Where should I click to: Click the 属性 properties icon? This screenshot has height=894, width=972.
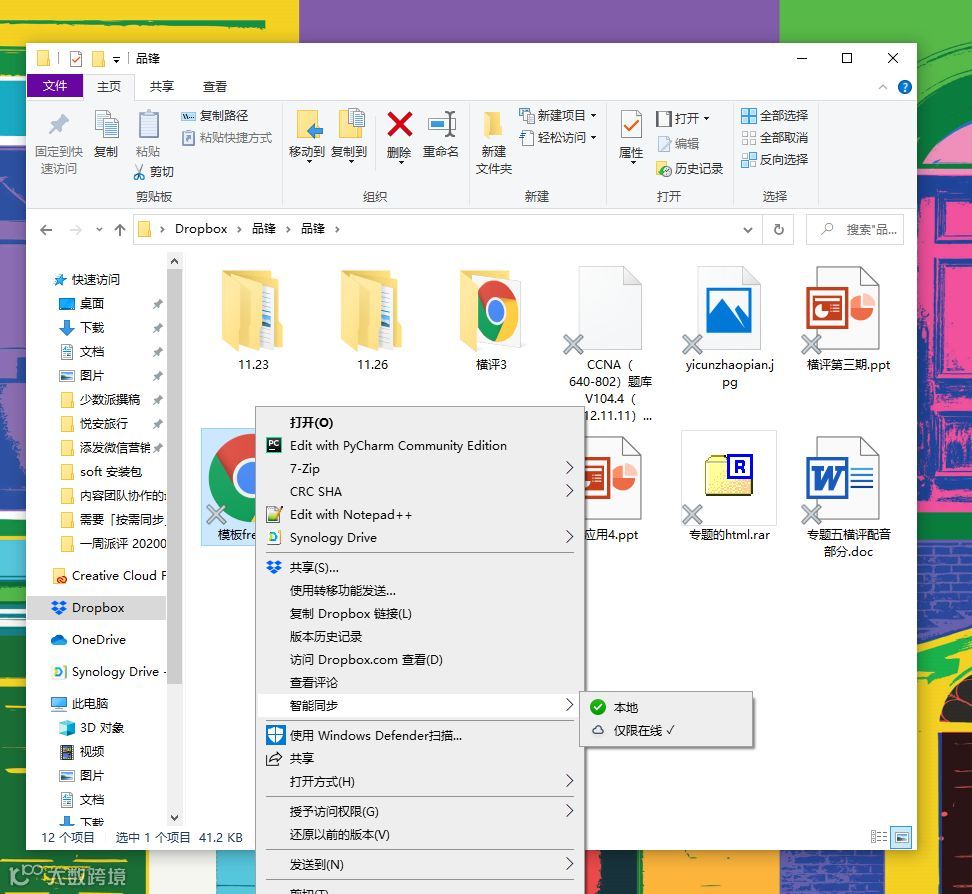pos(631,126)
